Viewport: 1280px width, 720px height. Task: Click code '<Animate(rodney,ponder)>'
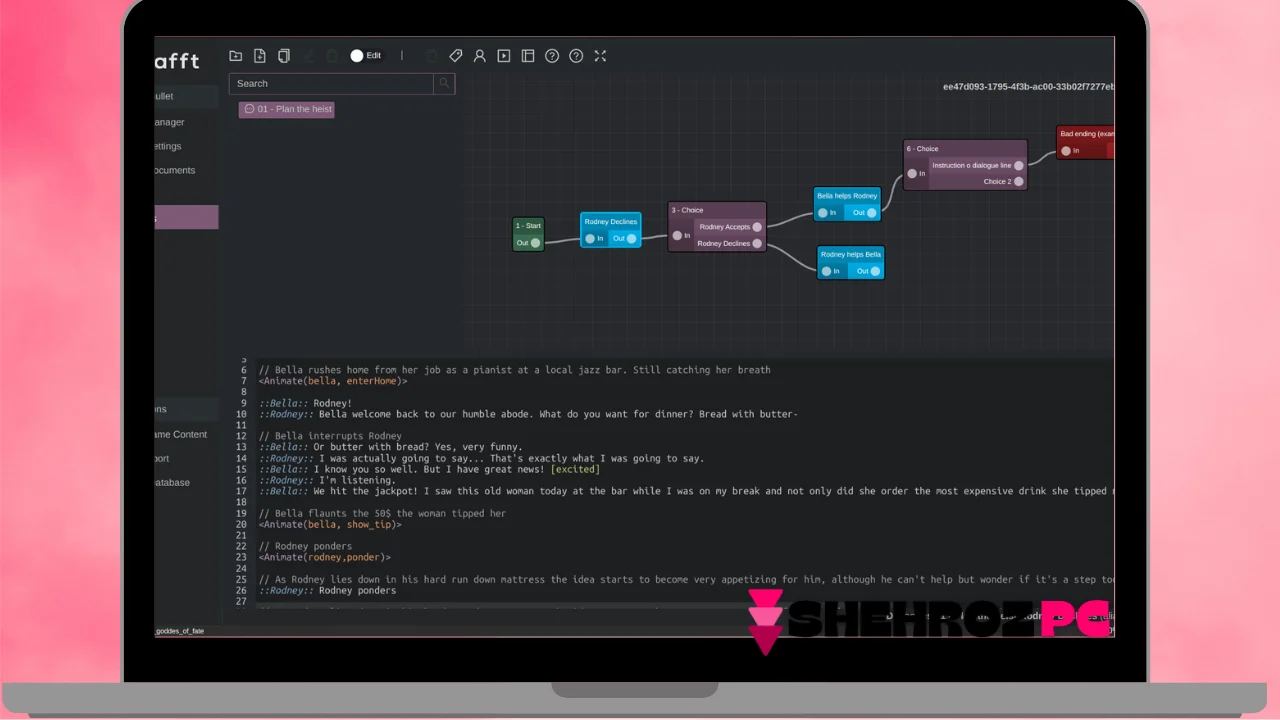(x=325, y=557)
